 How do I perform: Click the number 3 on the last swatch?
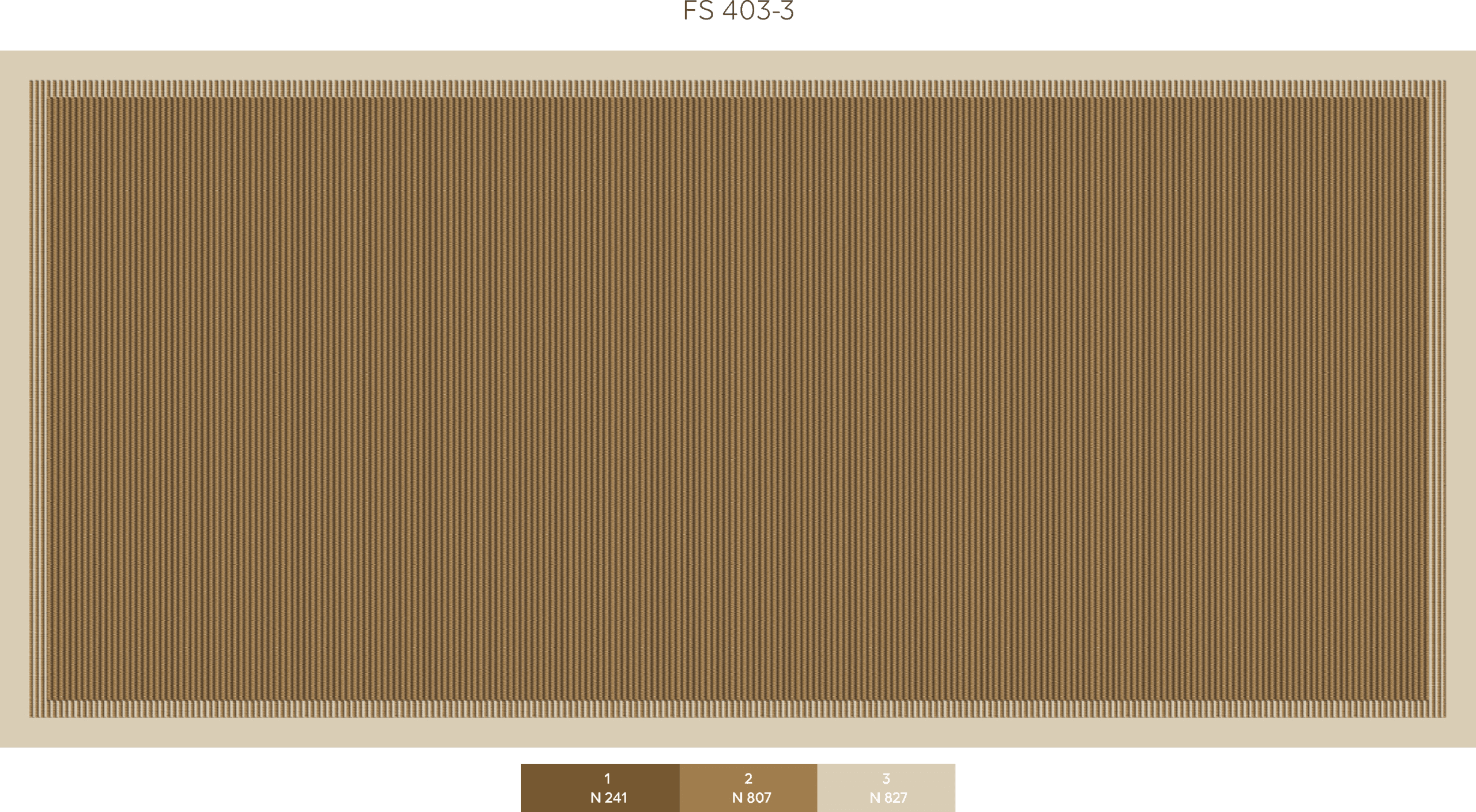[886, 779]
